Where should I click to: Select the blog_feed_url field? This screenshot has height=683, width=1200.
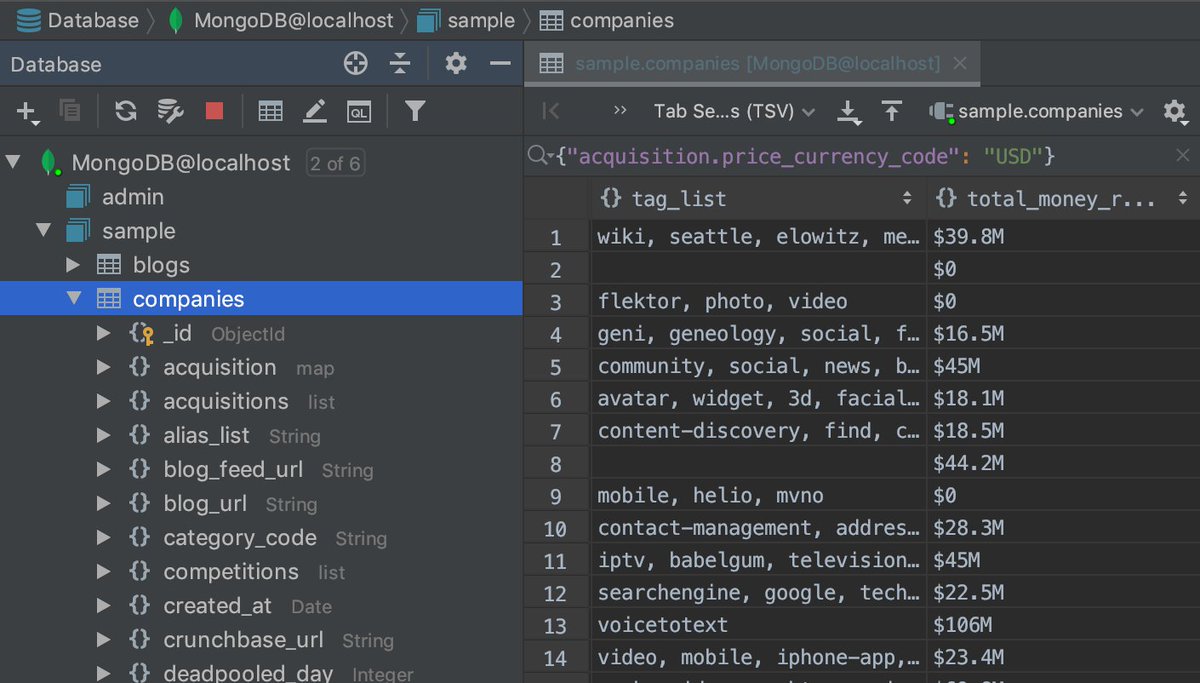pyautogui.click(x=233, y=469)
